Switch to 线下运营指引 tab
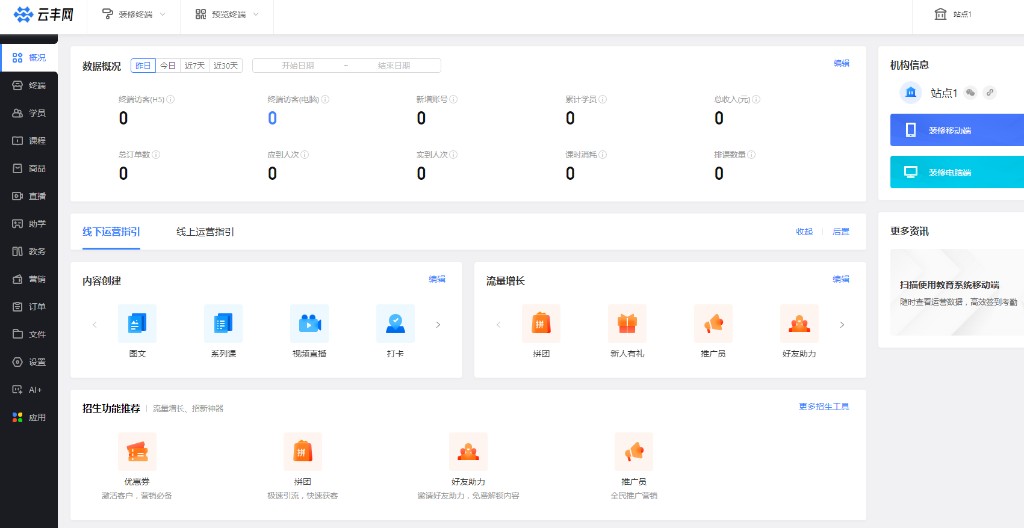The height and width of the screenshot is (528, 1024). coord(111,231)
